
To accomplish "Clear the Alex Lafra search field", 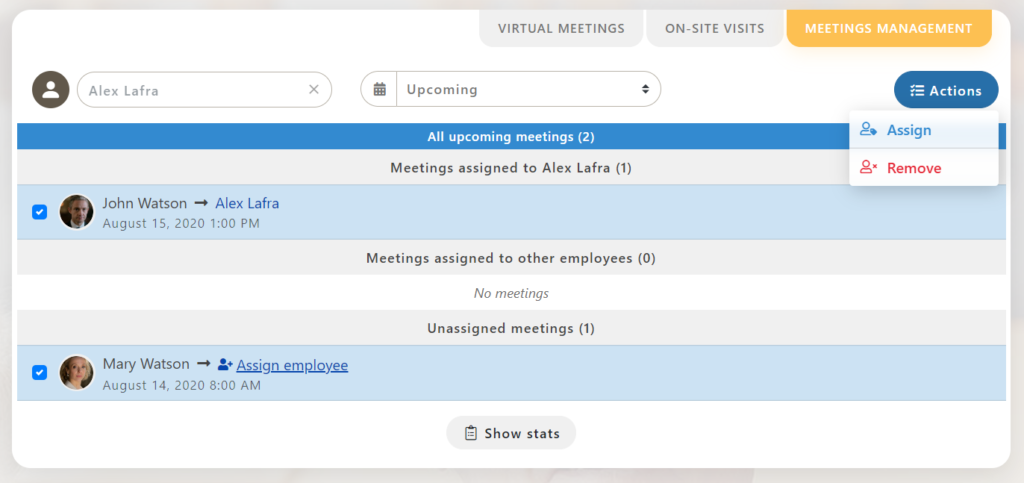I will pyautogui.click(x=313, y=90).
